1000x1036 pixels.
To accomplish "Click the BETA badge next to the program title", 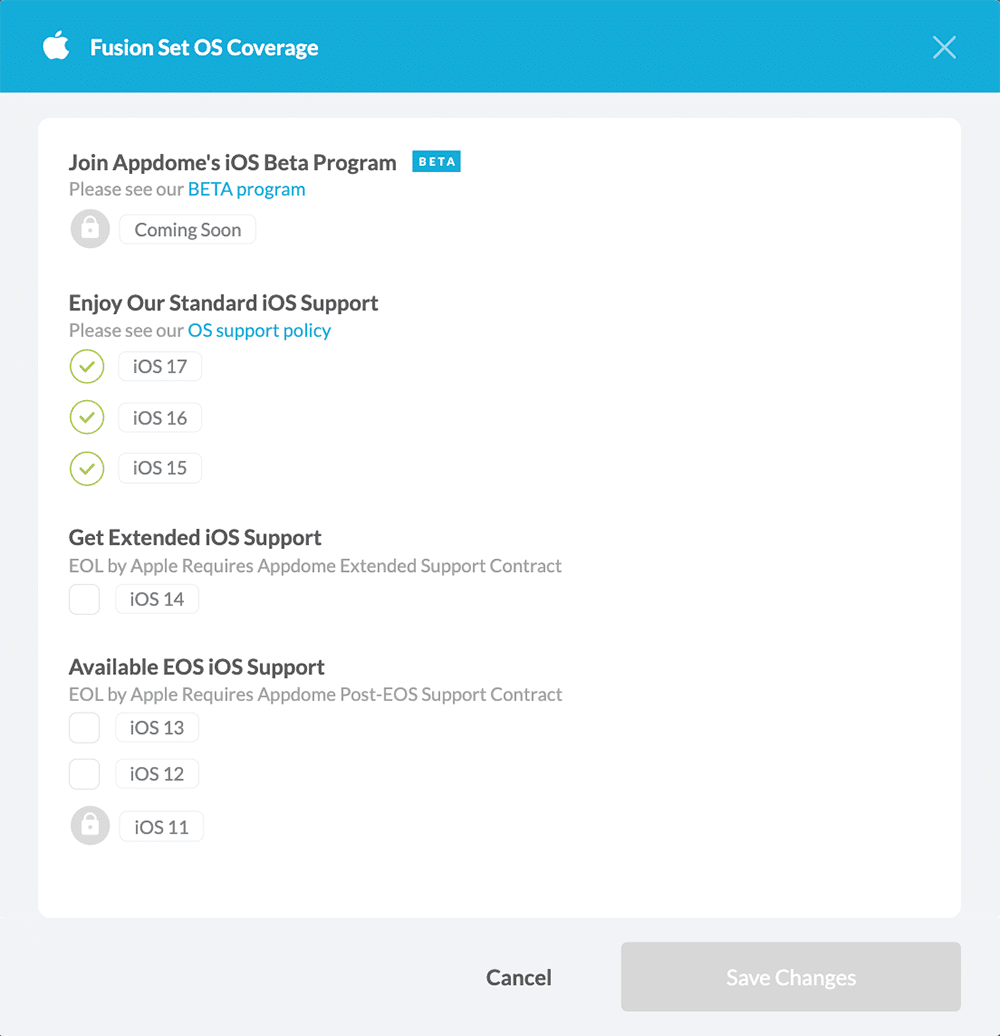I will tap(436, 161).
